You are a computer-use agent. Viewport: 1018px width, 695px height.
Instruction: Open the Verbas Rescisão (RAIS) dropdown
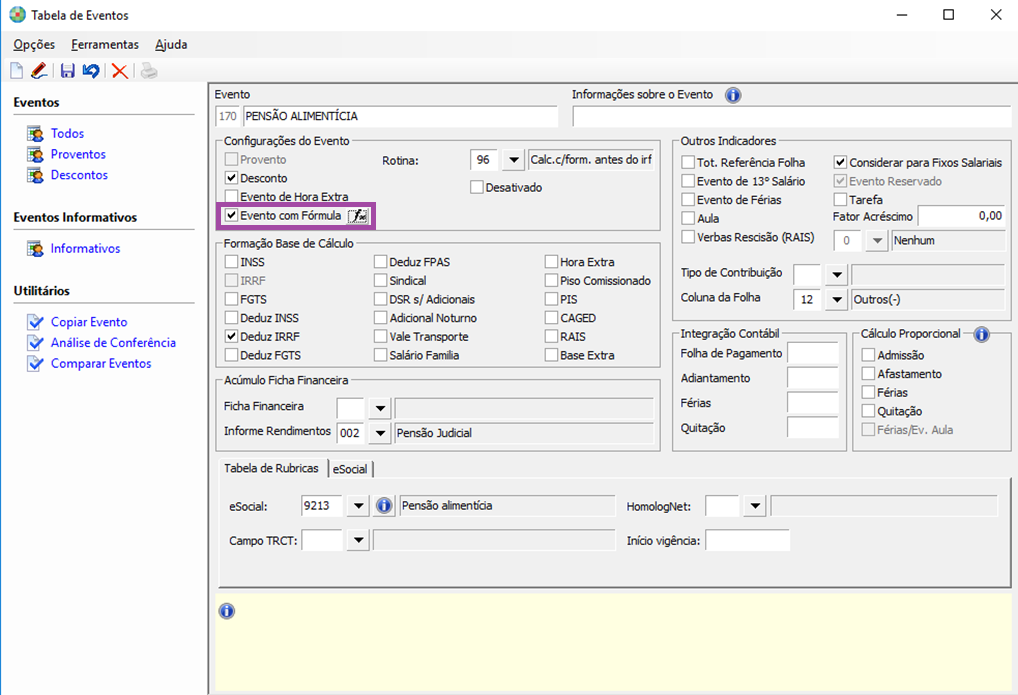click(877, 240)
